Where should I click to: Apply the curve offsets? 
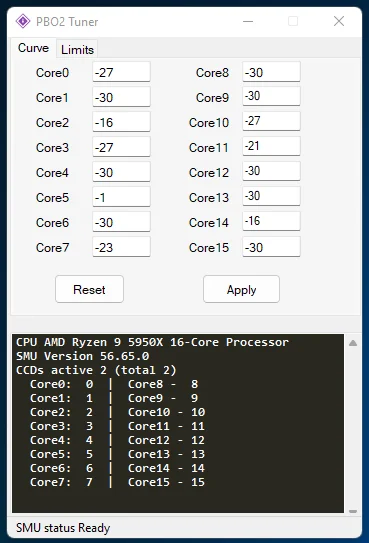click(241, 289)
